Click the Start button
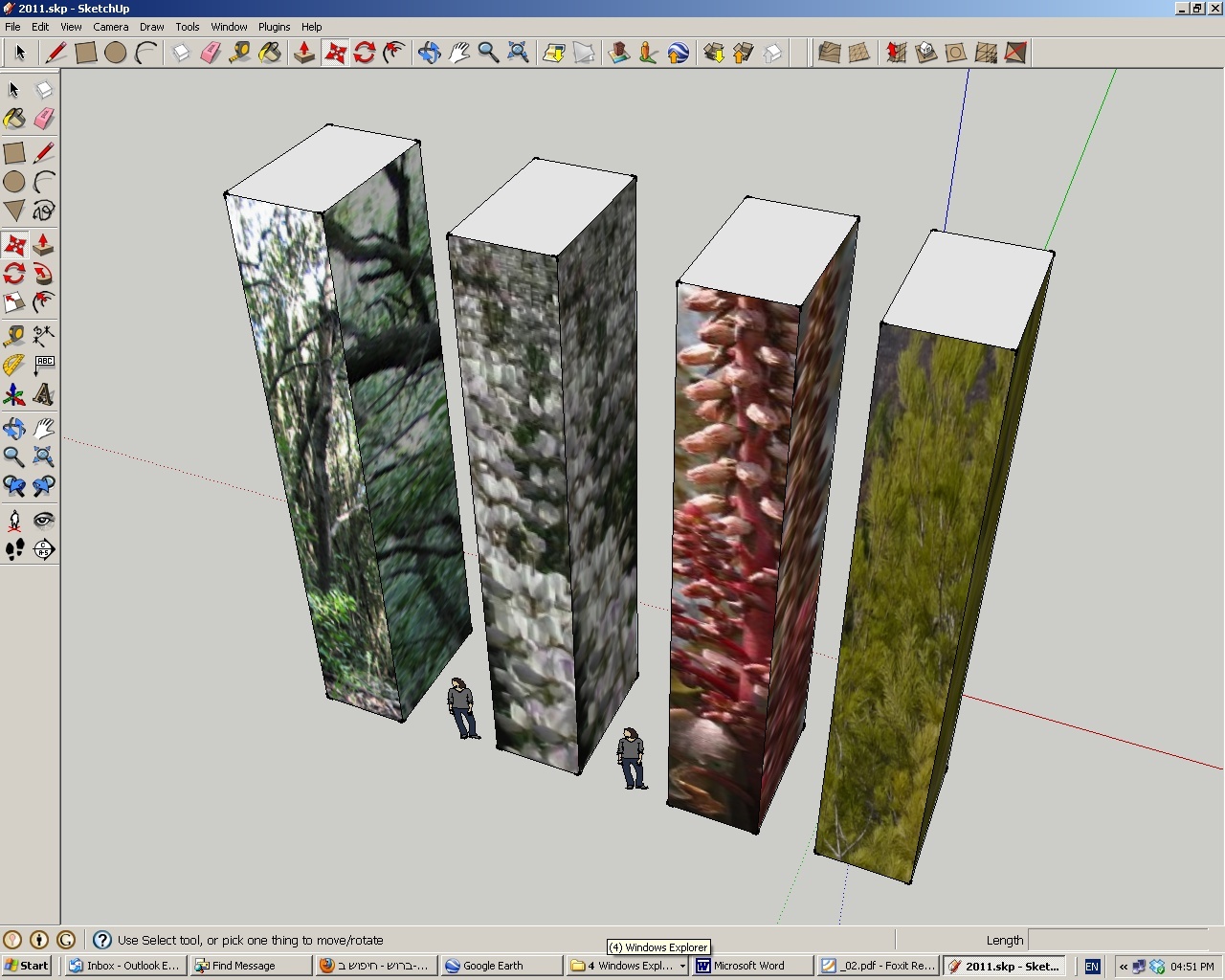The image size is (1225, 980). click(x=27, y=966)
